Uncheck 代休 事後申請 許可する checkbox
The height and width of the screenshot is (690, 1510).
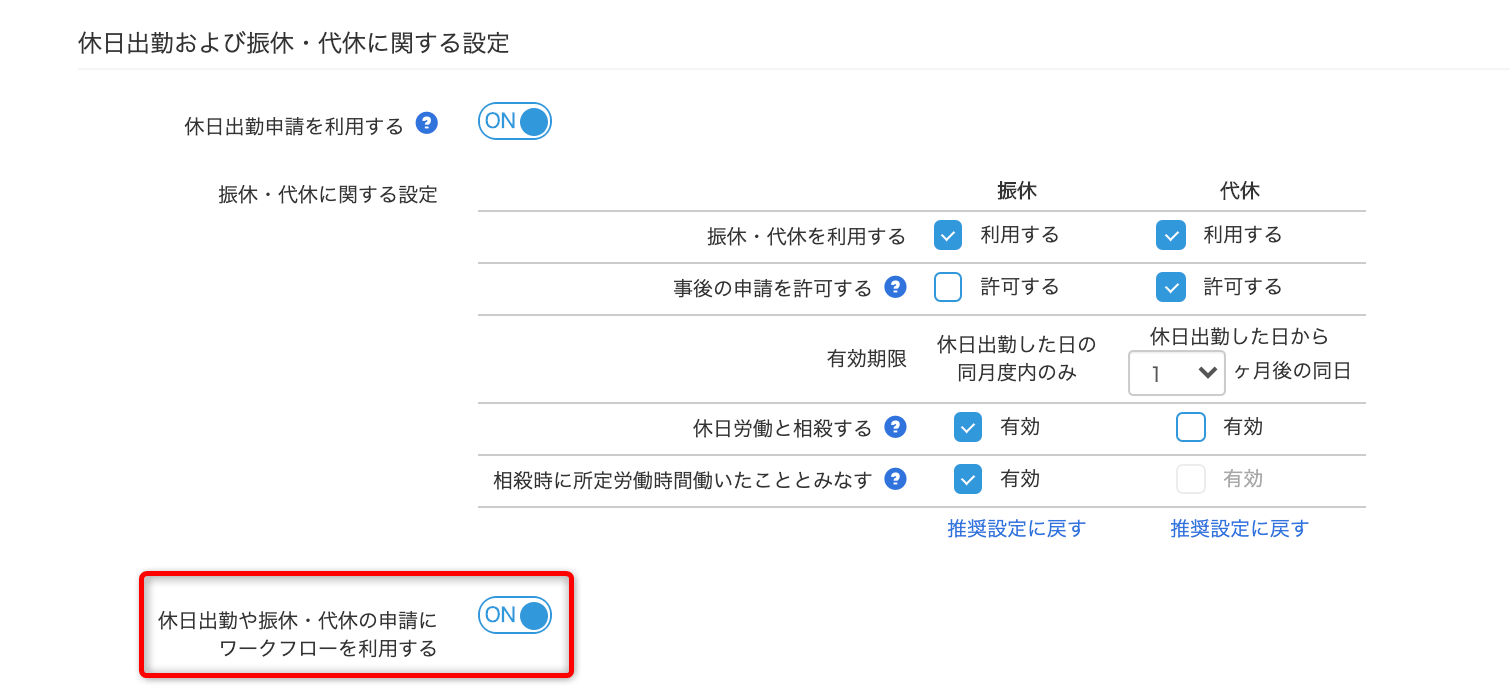click(x=1171, y=287)
